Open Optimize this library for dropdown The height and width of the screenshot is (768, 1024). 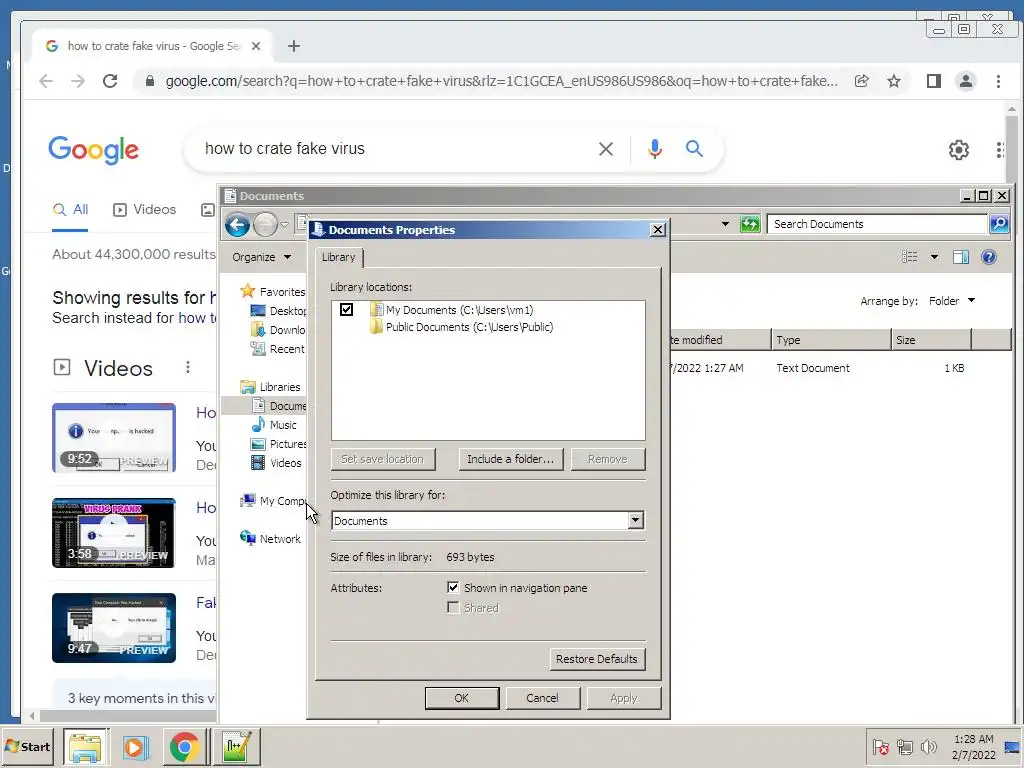tap(635, 520)
